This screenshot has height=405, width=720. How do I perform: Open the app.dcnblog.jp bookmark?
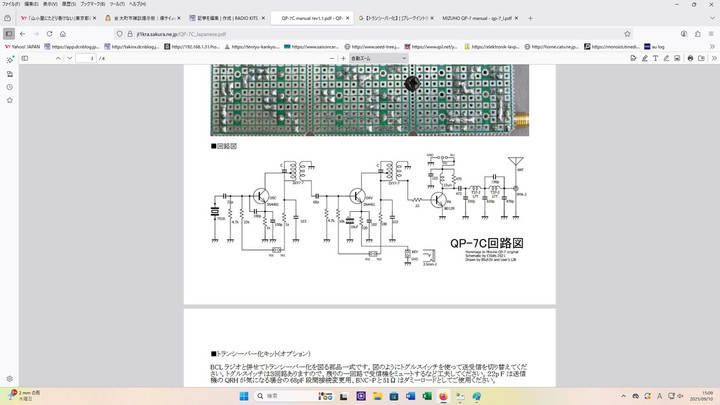pos(72,47)
